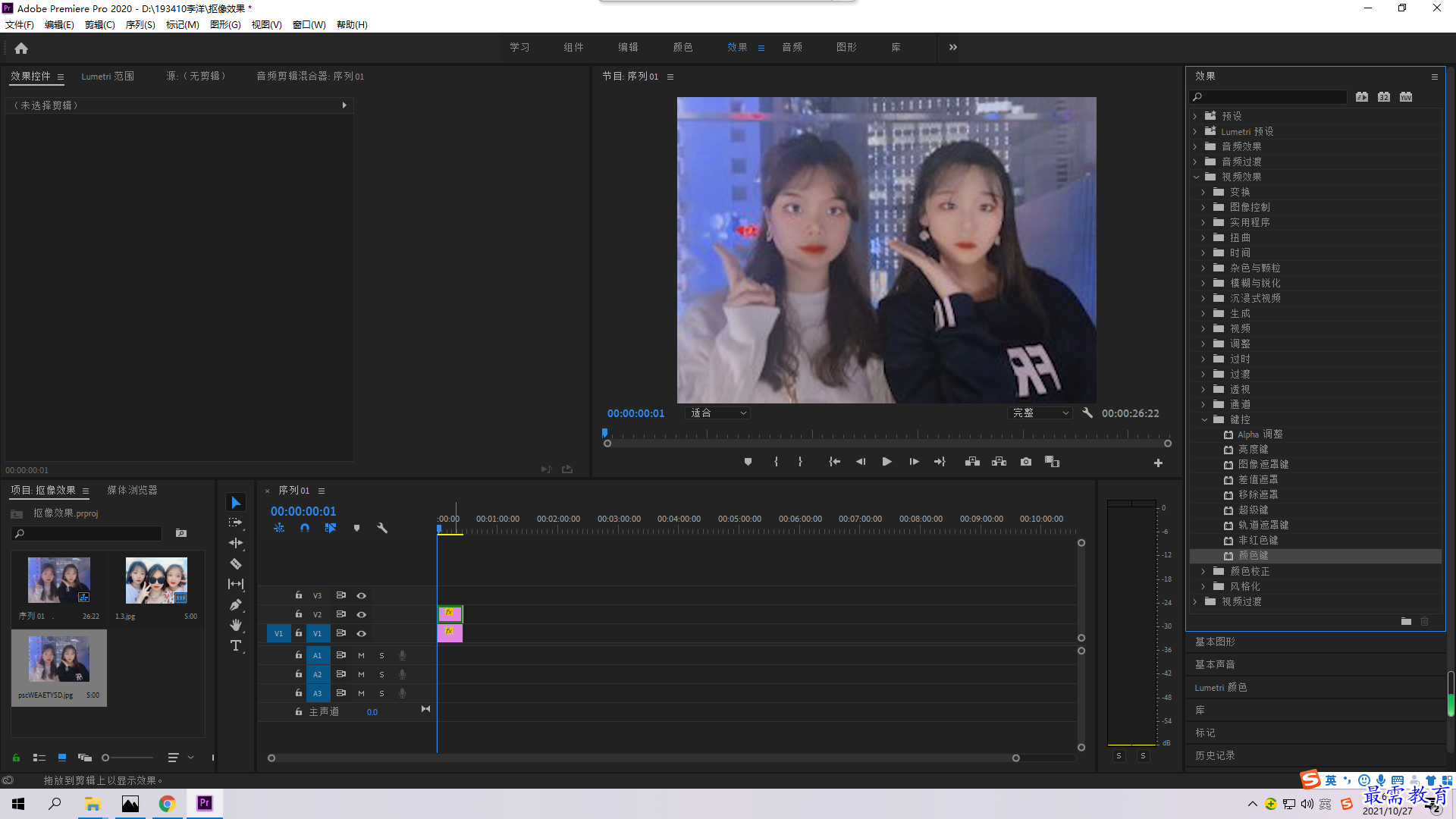Select the 颜色键 effect

[1253, 555]
